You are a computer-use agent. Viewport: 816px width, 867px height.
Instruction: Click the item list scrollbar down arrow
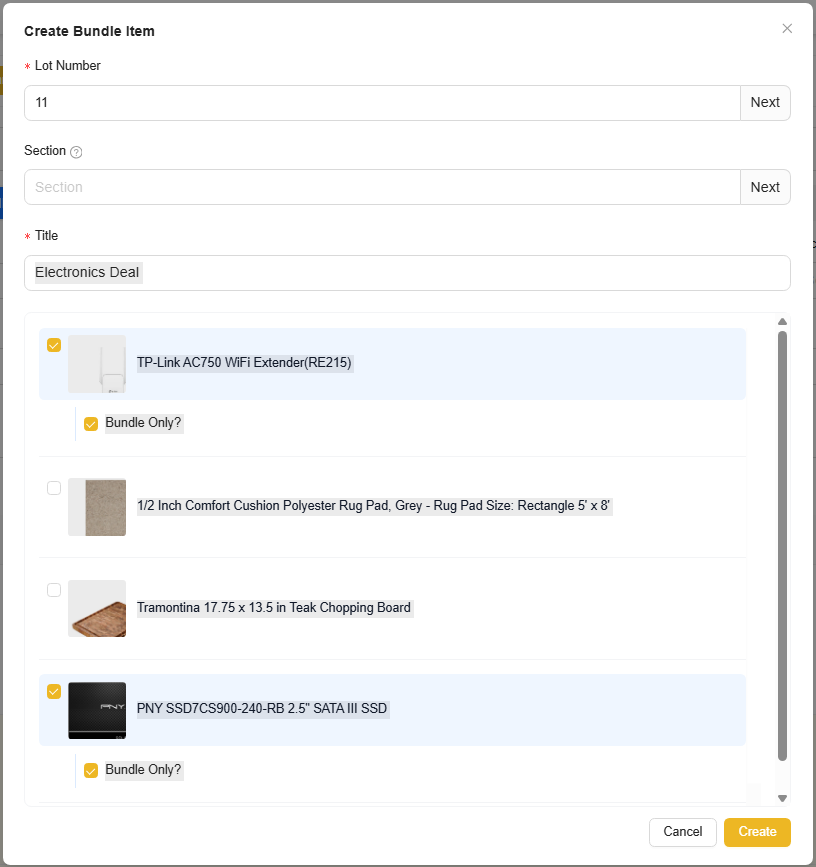click(x=782, y=798)
